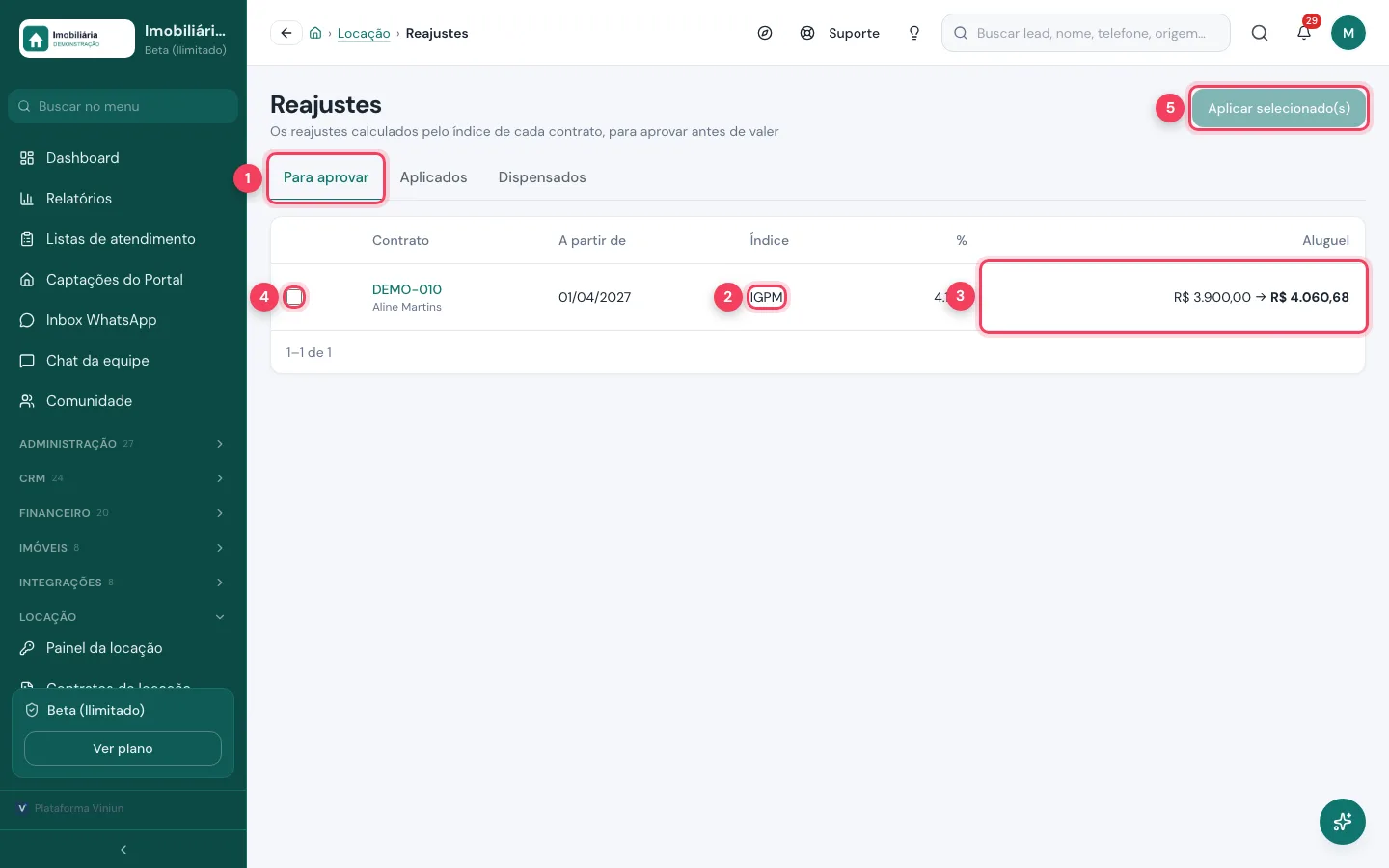Open Listas de atendimento in sidebar
The height and width of the screenshot is (868, 1389).
pyautogui.click(x=123, y=239)
